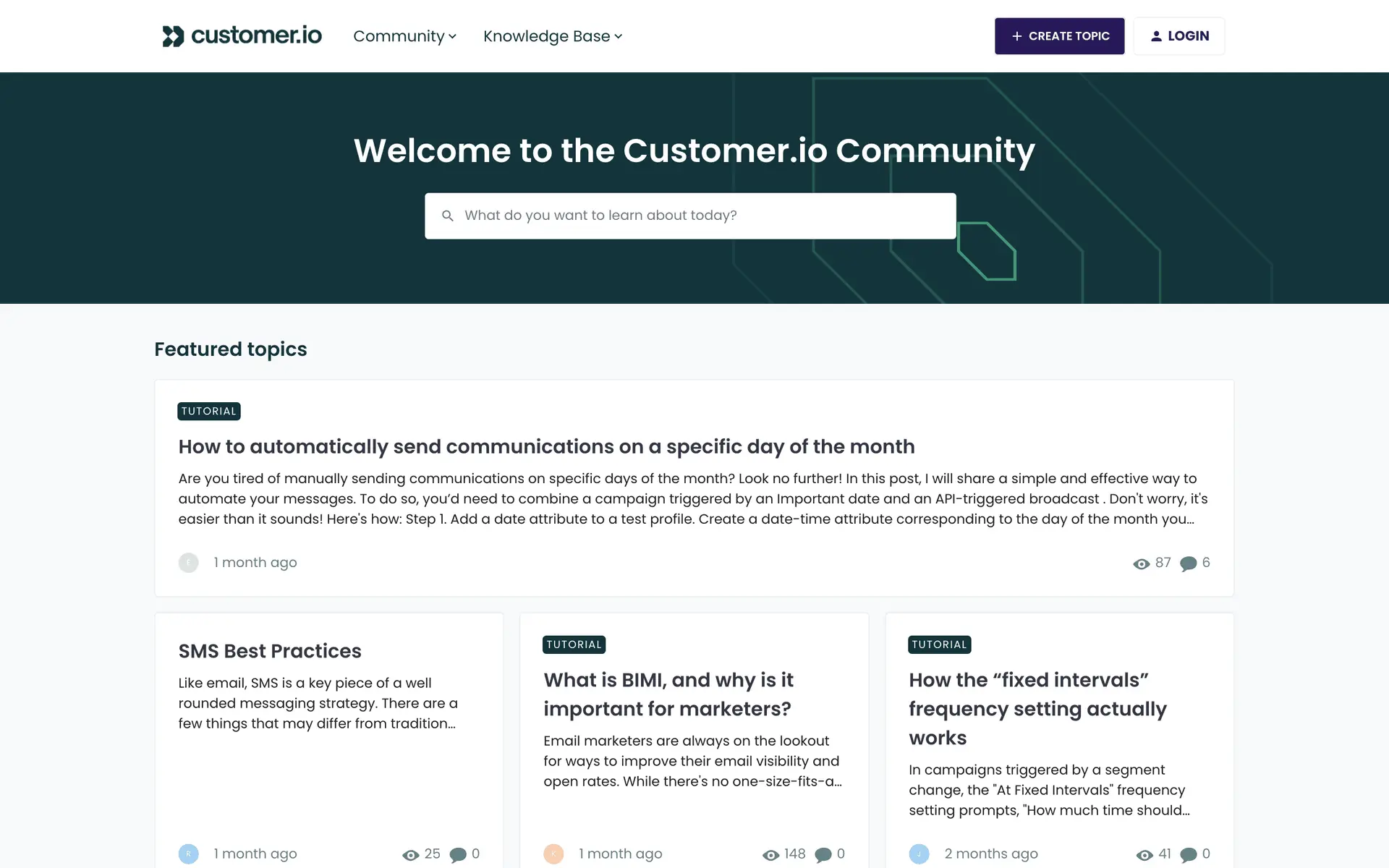The image size is (1389, 868).
Task: Click the eye icon on the fixed intervals card
Action: pos(1144,855)
